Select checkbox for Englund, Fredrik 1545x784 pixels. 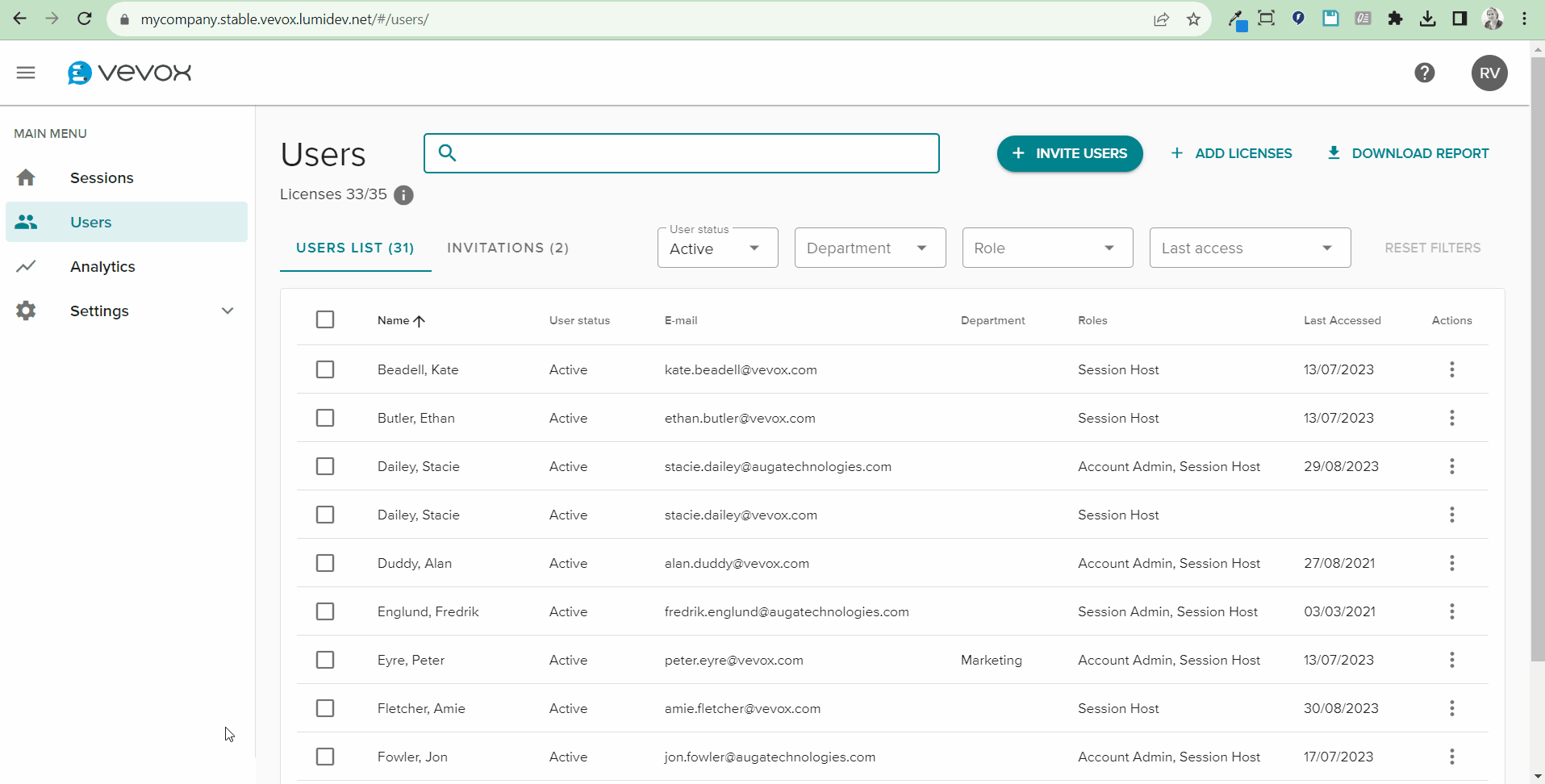325,611
